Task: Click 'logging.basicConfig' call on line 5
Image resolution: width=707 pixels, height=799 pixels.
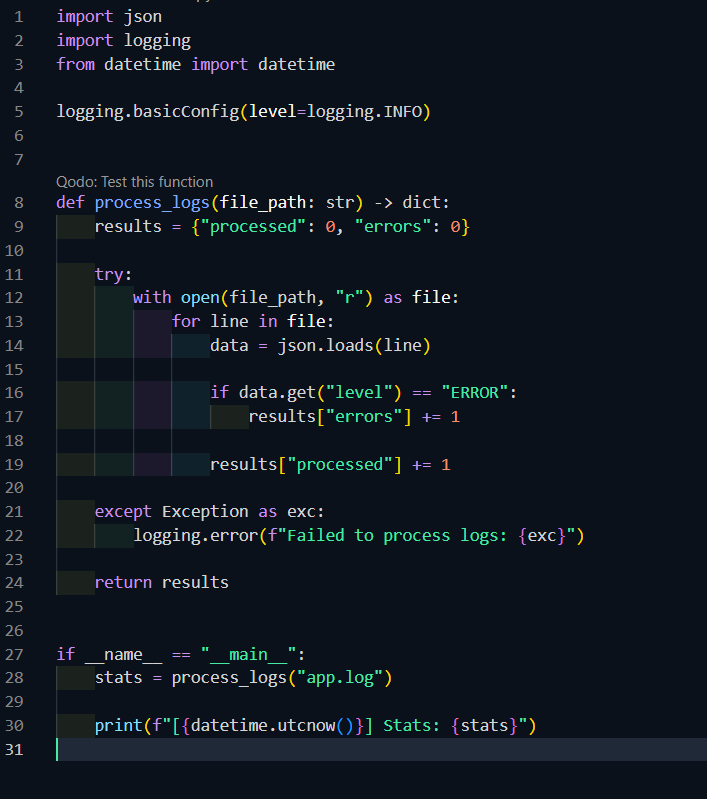Action: 243,112
